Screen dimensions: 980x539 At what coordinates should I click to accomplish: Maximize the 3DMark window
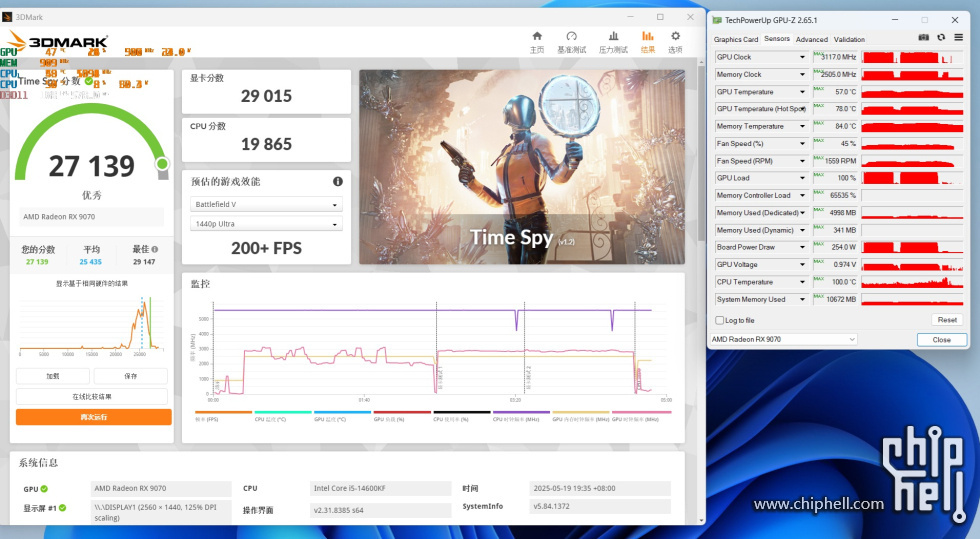coord(660,17)
